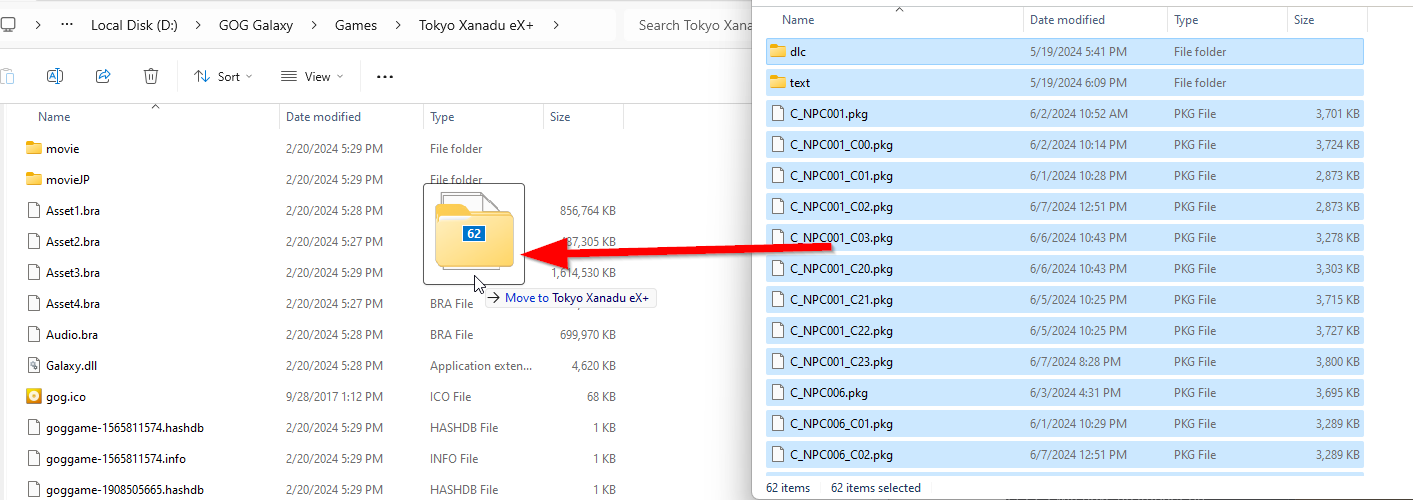This screenshot has height=500, width=1413.
Task: Click the Tokyo Xanadu eX+ breadcrumb
Action: 476,25
